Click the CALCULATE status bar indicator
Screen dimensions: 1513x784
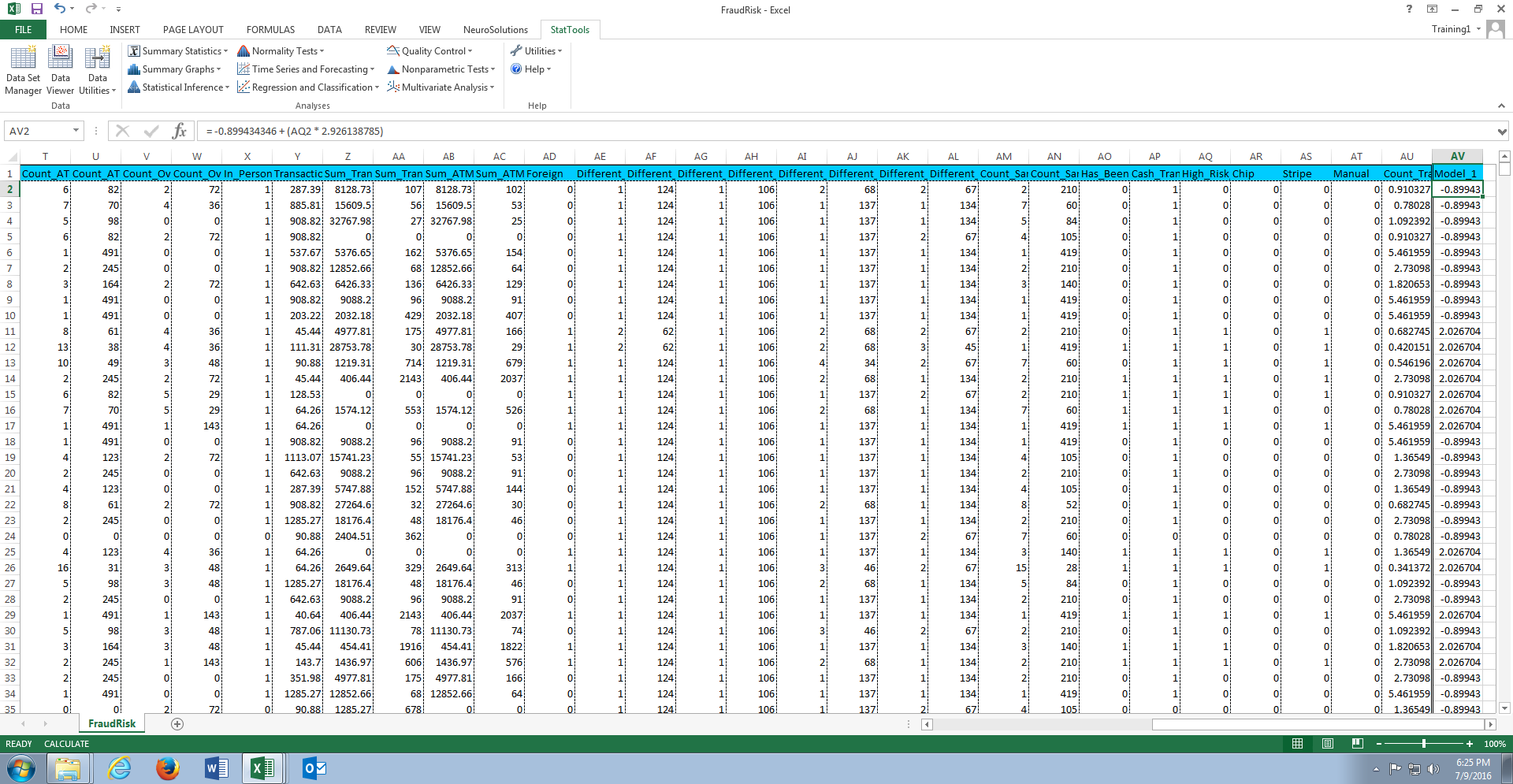(x=66, y=744)
